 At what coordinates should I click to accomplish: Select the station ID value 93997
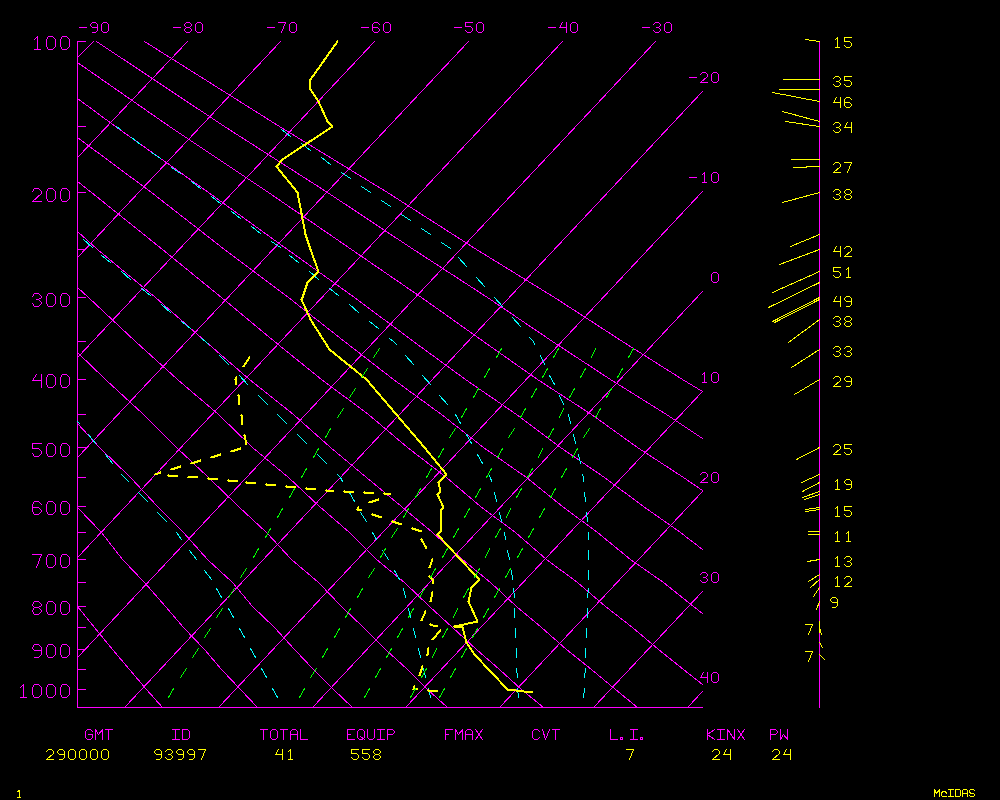180,755
